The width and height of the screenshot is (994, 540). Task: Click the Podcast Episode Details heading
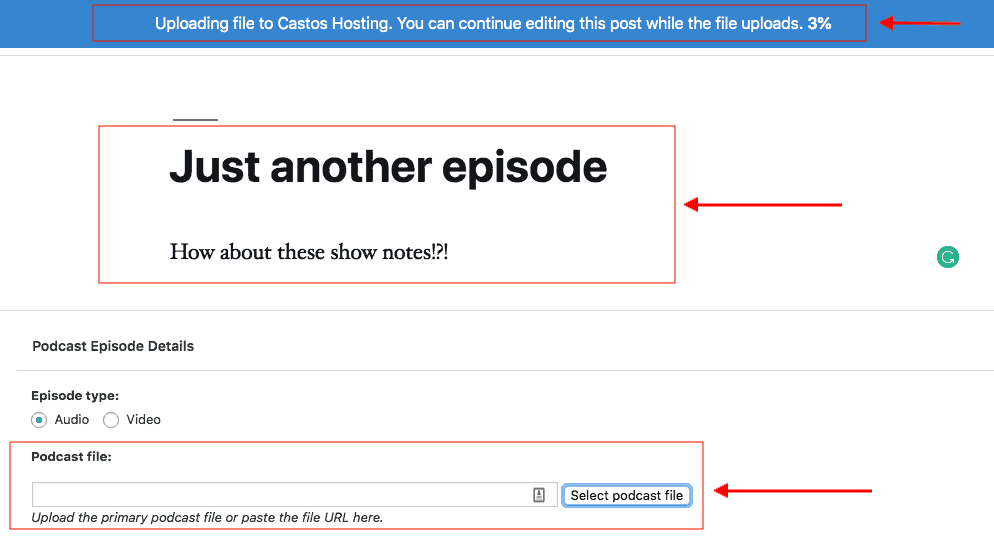pos(113,346)
